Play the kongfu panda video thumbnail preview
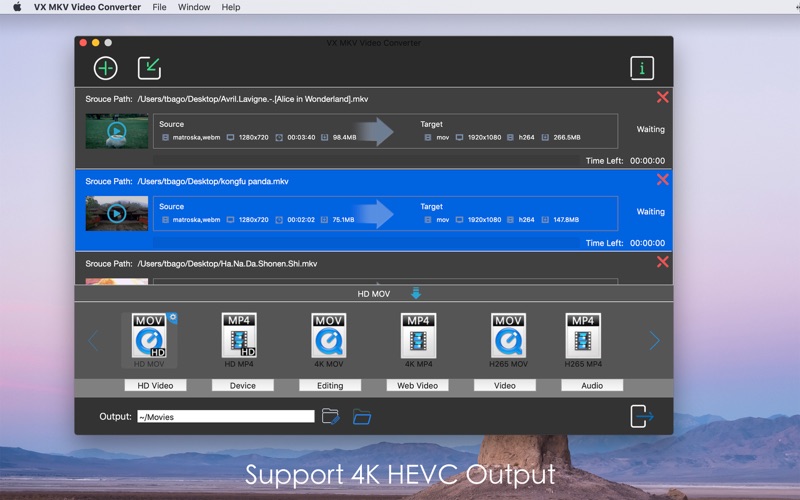The width and height of the screenshot is (800, 500). pos(117,213)
